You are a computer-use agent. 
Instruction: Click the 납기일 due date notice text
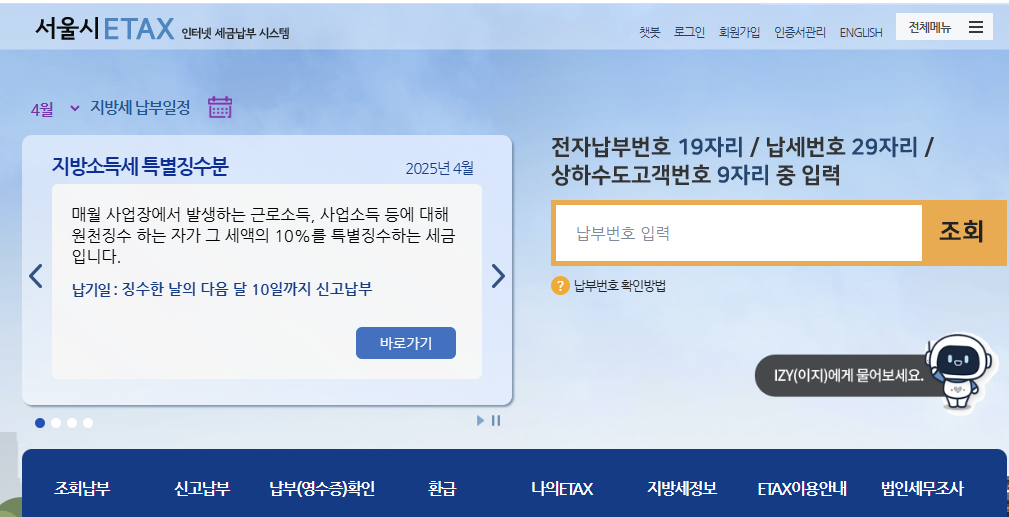[x=222, y=289]
